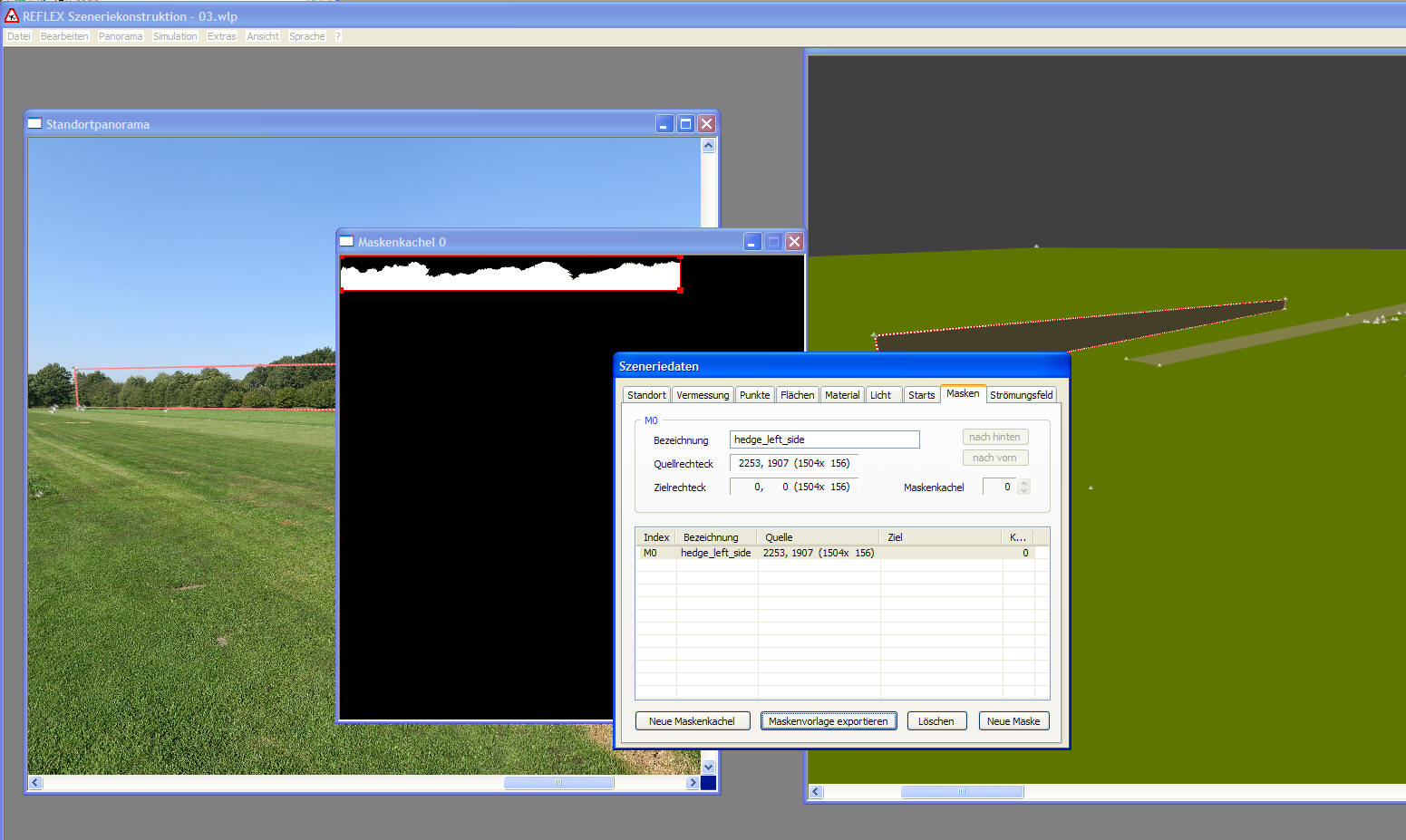Click the nach hinten button
Screen dimensions: 1406x840
click(x=994, y=437)
